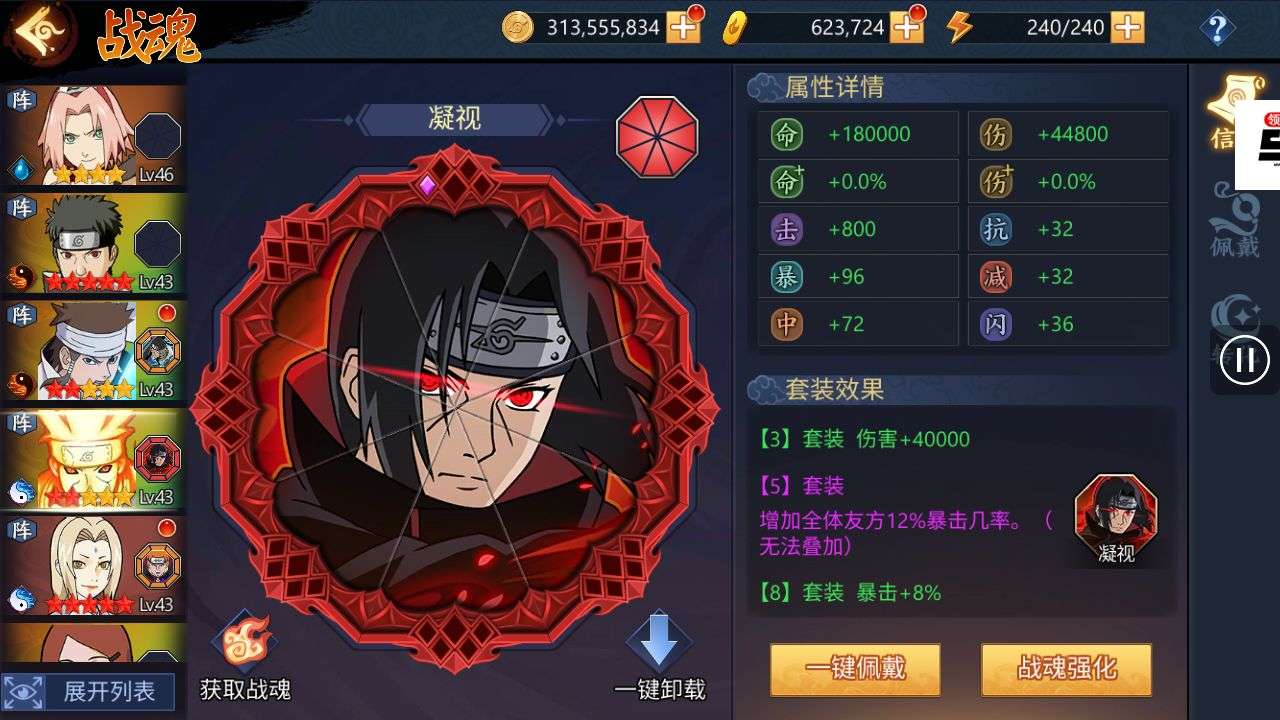Pause using the round pause button
The image size is (1280, 720).
[x=1245, y=359]
